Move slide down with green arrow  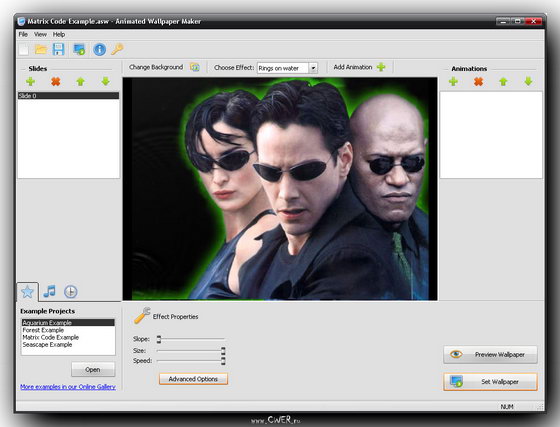point(105,81)
